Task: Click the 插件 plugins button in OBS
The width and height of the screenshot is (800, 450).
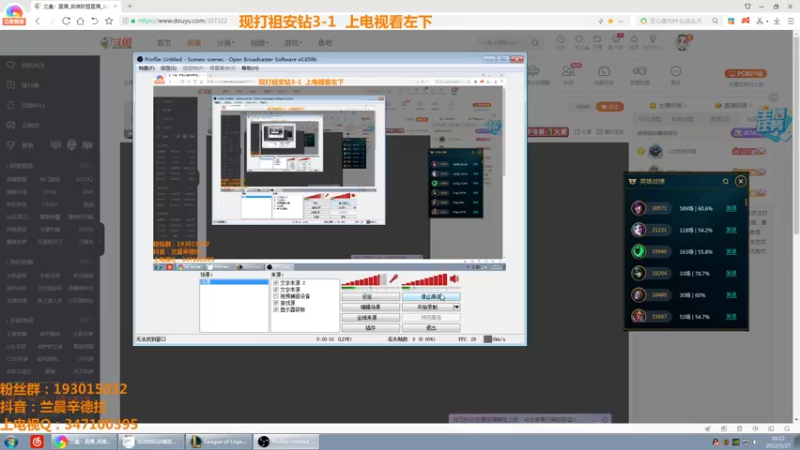Action: coord(370,328)
